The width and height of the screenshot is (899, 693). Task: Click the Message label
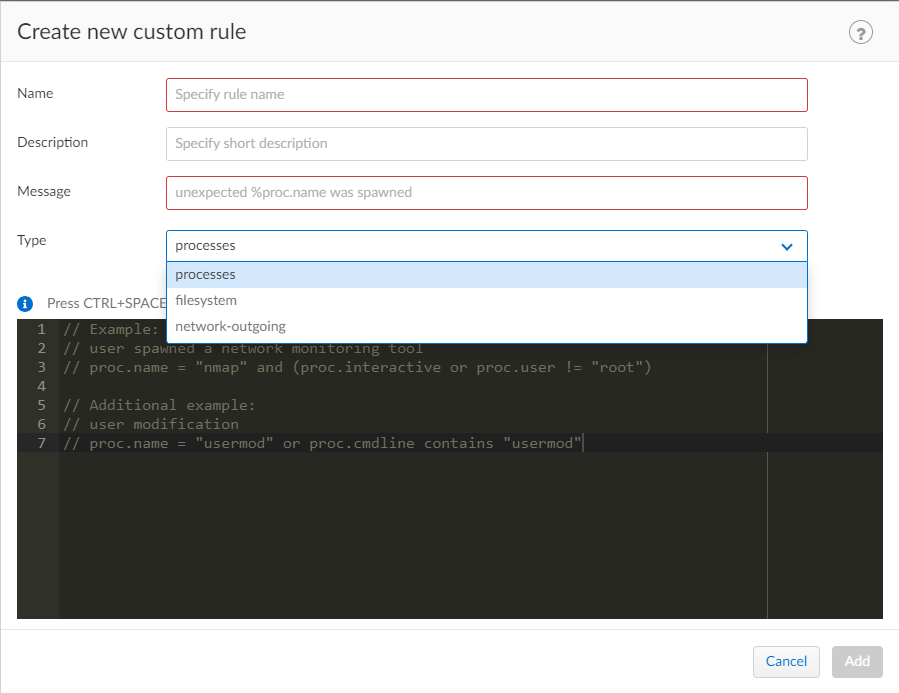tap(44, 191)
